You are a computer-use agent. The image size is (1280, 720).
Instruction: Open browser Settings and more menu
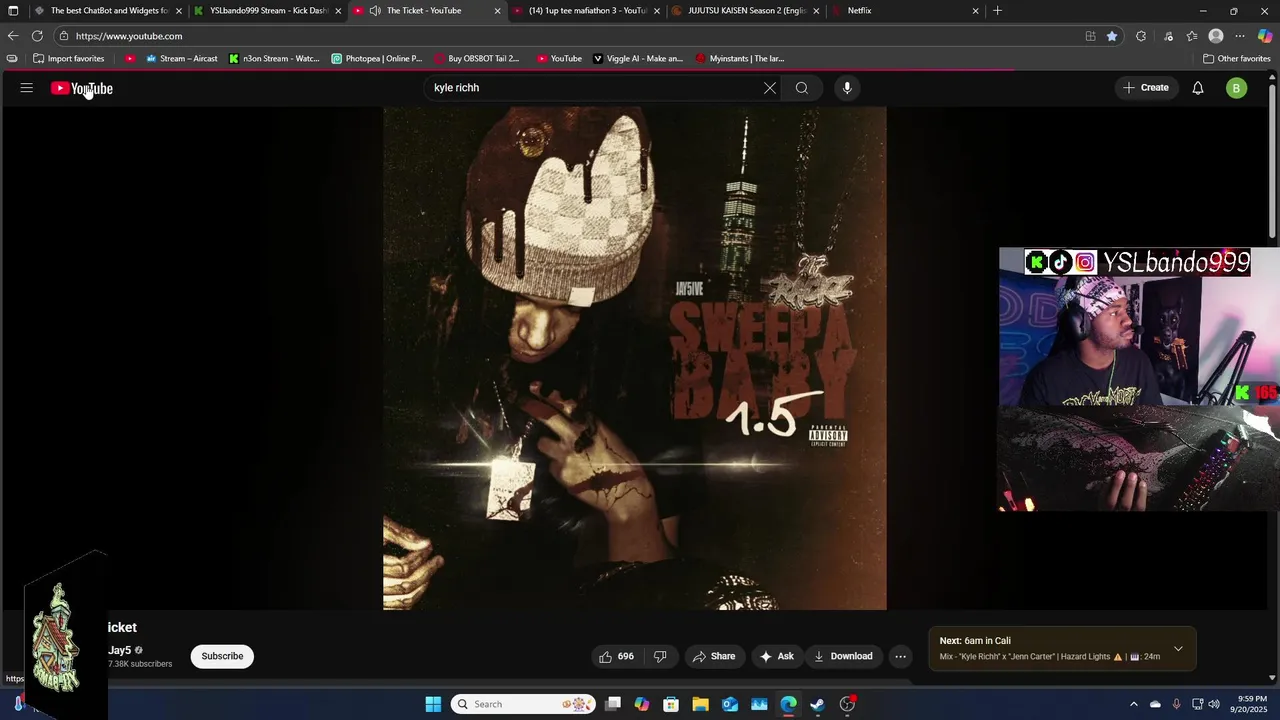1240,36
